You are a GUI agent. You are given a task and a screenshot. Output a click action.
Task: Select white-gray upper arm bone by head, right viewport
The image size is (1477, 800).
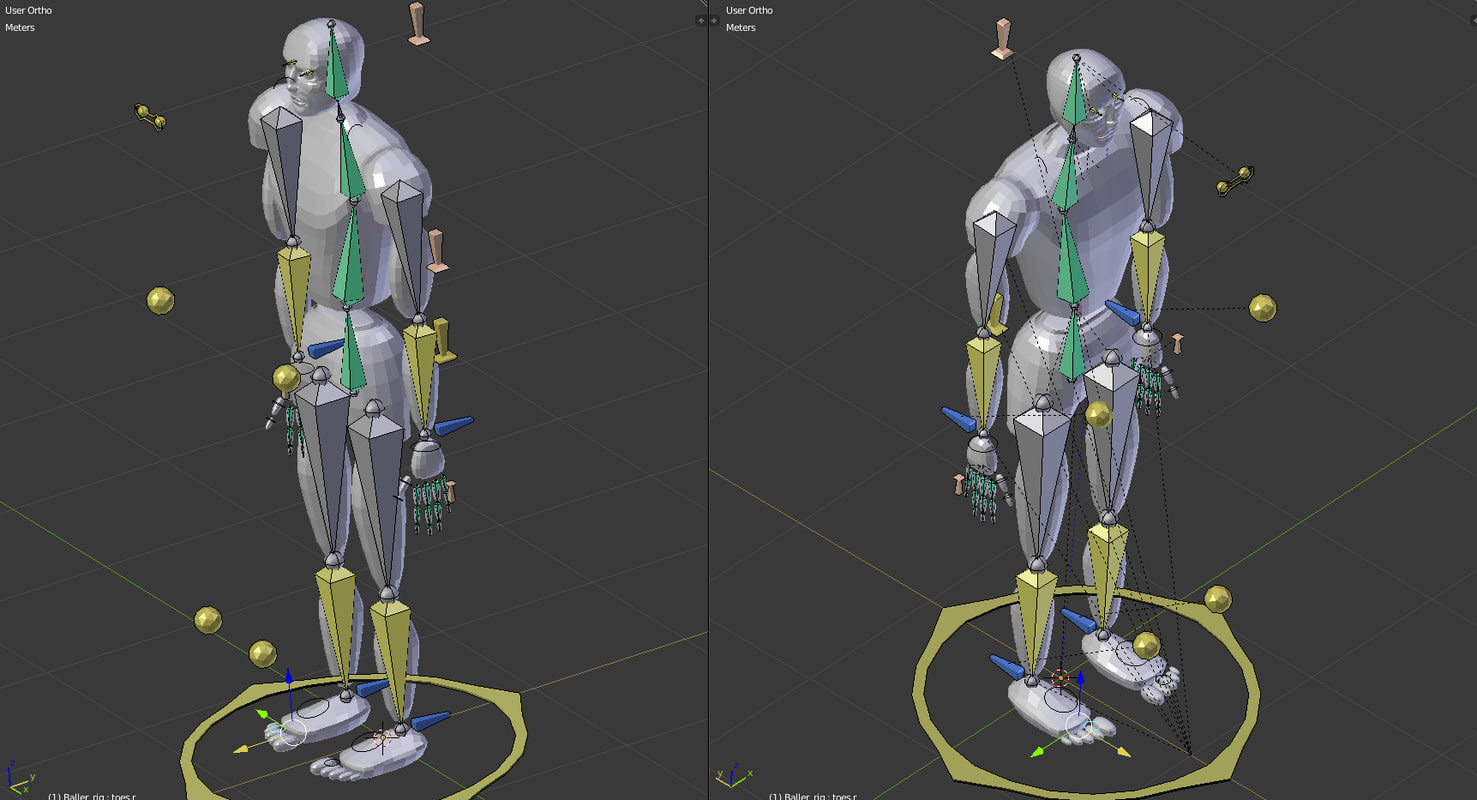pyautogui.click(x=1150, y=165)
